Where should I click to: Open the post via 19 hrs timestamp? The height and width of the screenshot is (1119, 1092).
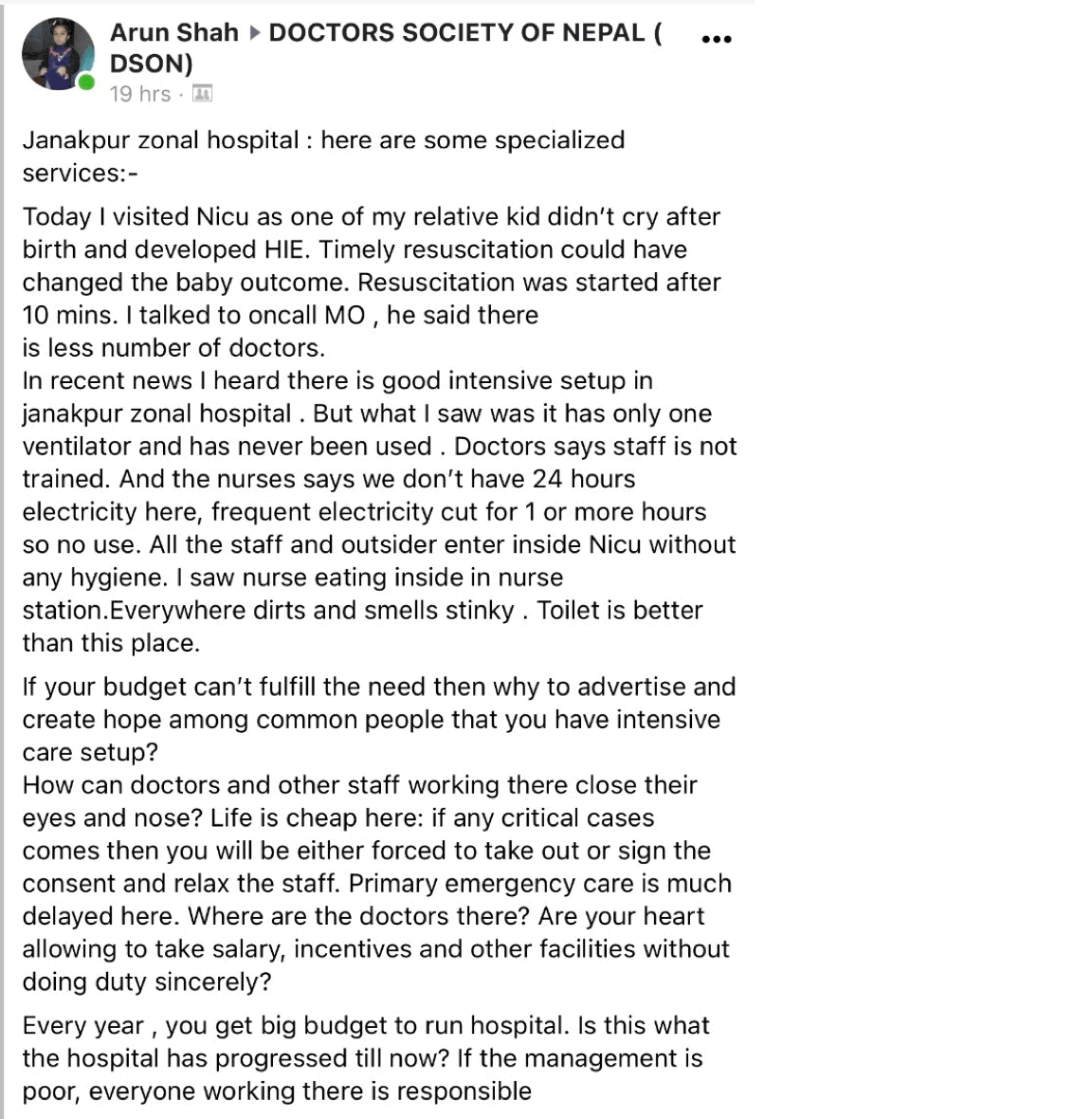pyautogui.click(x=140, y=94)
